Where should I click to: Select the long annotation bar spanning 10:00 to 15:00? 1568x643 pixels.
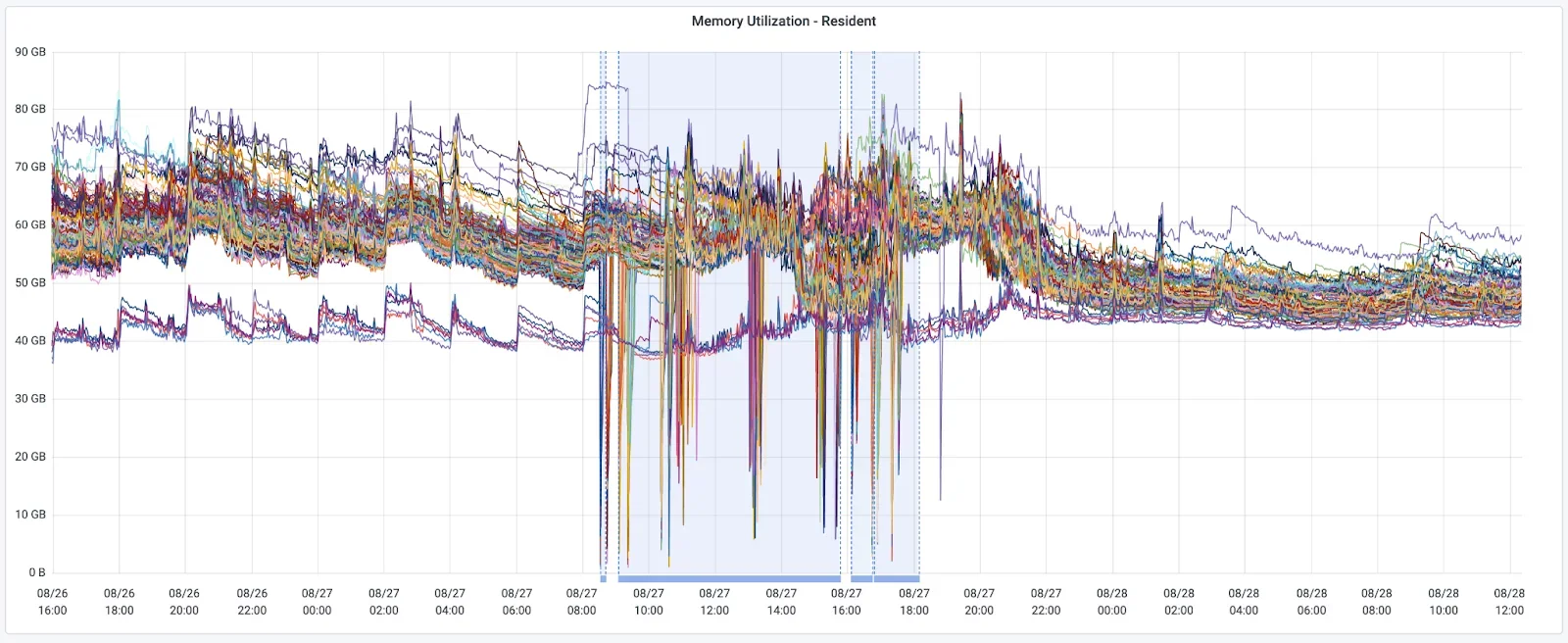pyautogui.click(x=729, y=579)
